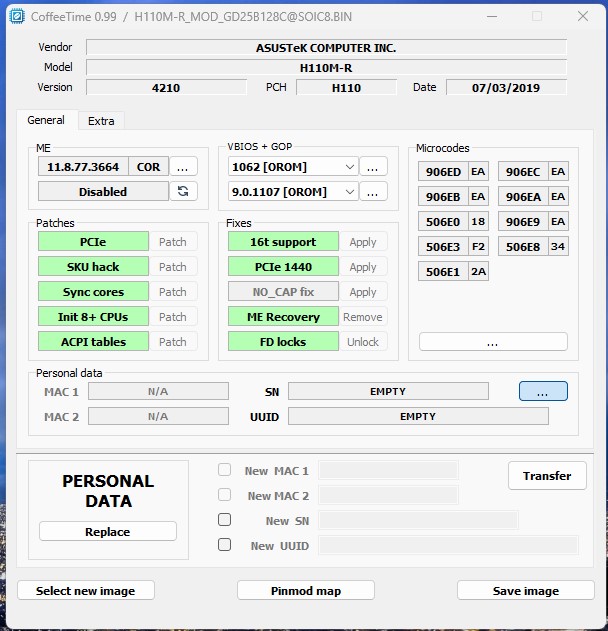Enable the New SN checkbox

click(225, 520)
